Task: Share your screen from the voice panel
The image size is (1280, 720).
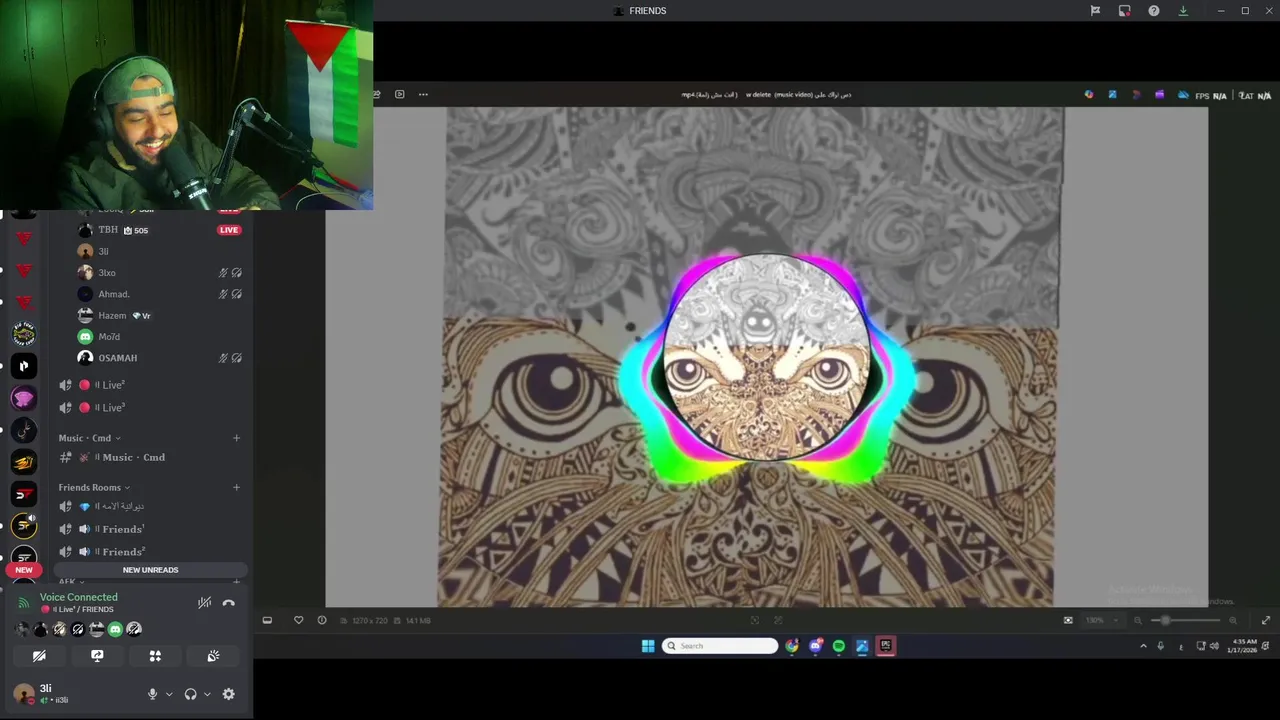Action: (x=97, y=656)
